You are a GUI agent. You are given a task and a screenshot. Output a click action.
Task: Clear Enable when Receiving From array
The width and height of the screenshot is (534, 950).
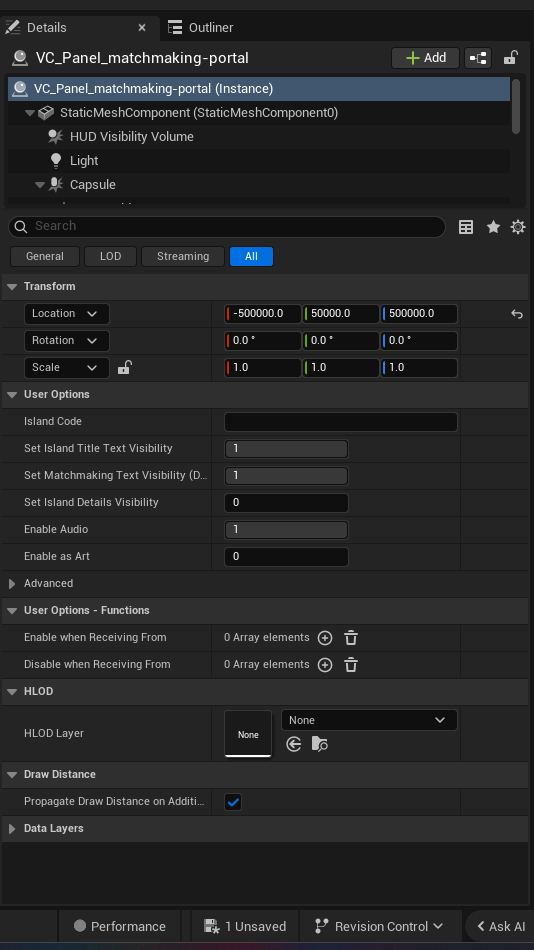351,638
